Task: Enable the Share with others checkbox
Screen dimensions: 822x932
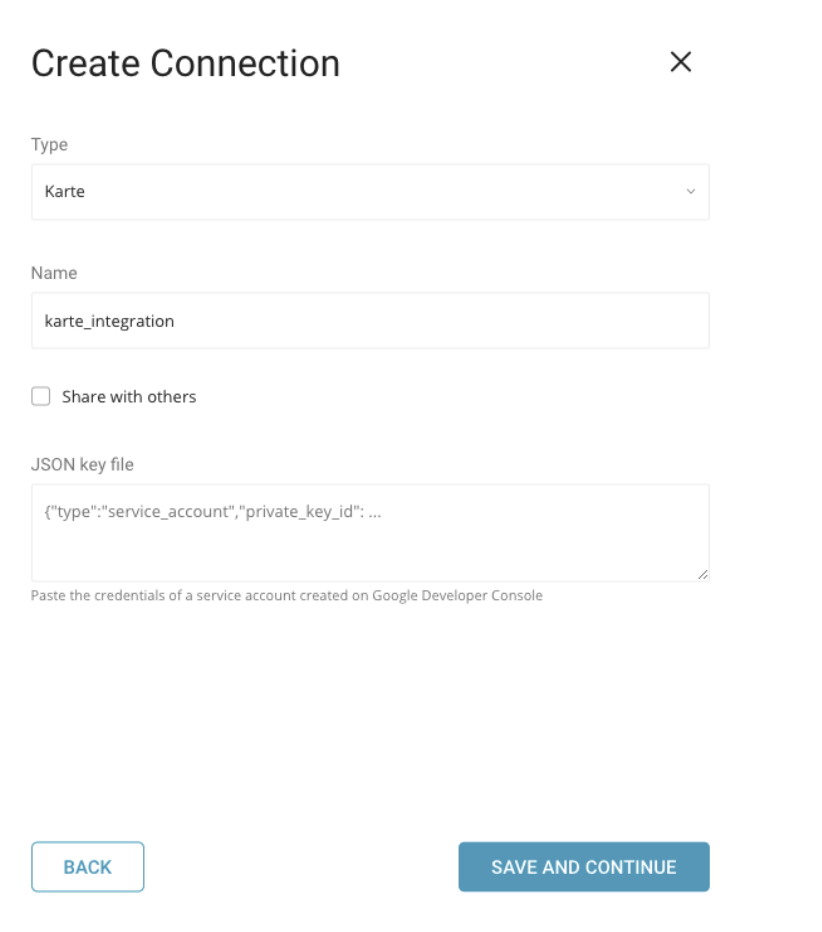Action: tap(41, 397)
